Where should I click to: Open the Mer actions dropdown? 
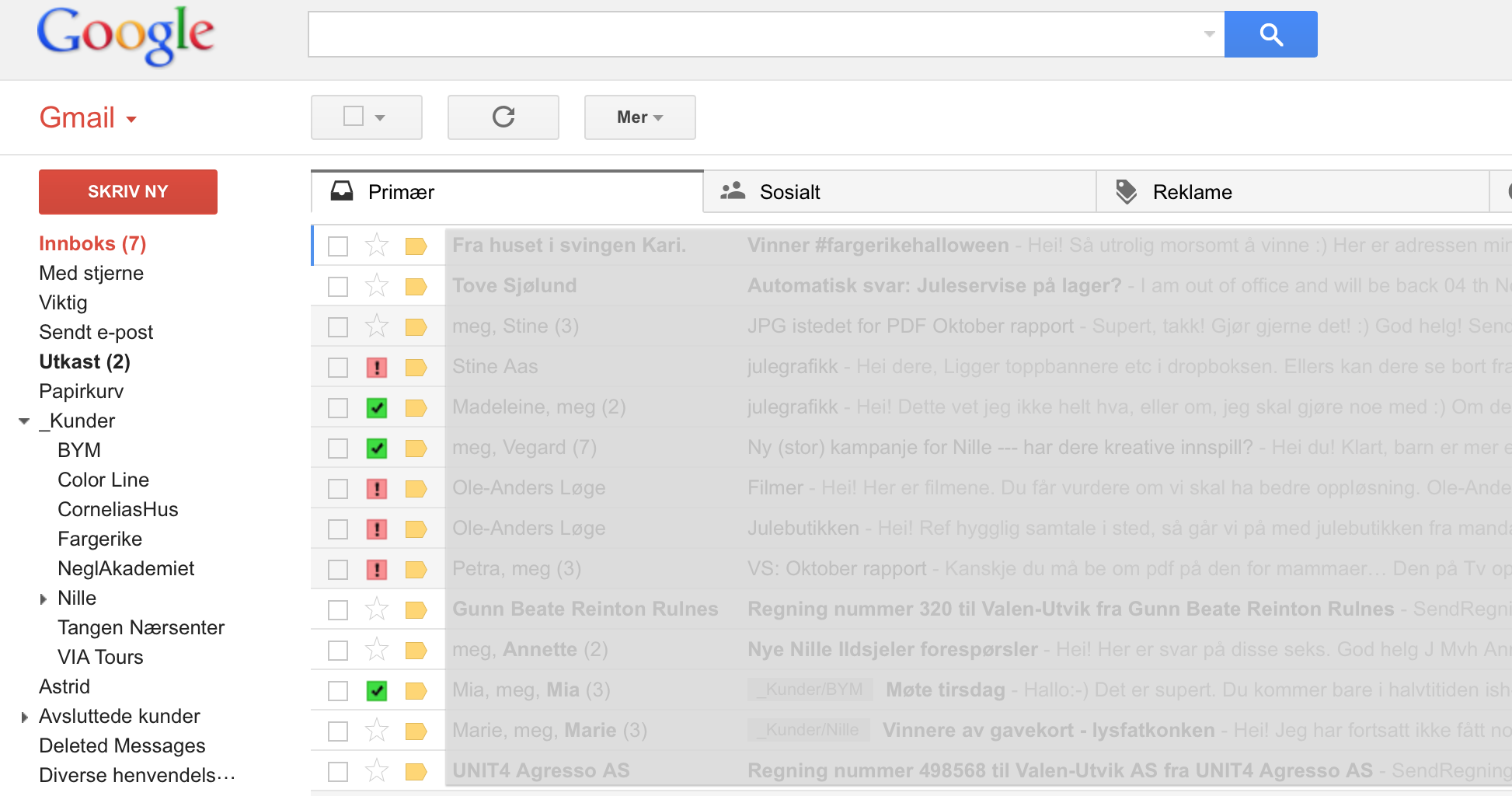tap(639, 117)
